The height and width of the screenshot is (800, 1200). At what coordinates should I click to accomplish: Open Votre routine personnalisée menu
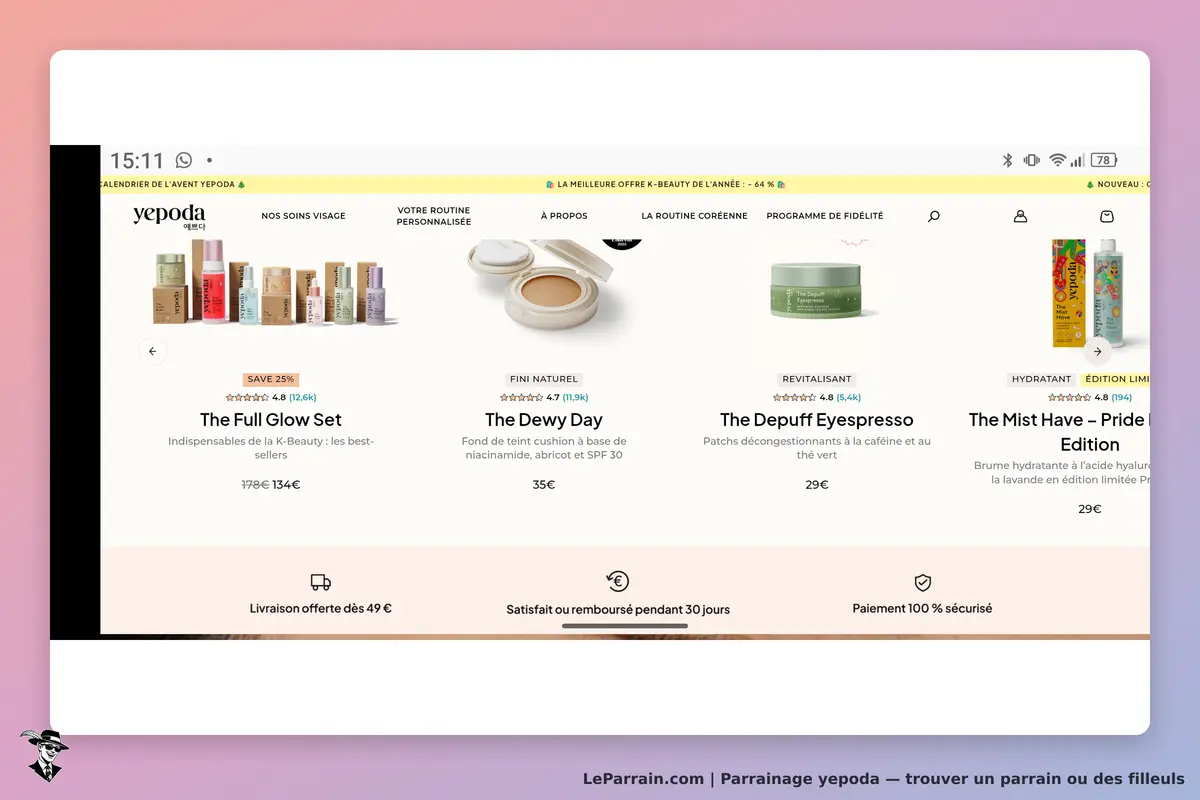(434, 216)
